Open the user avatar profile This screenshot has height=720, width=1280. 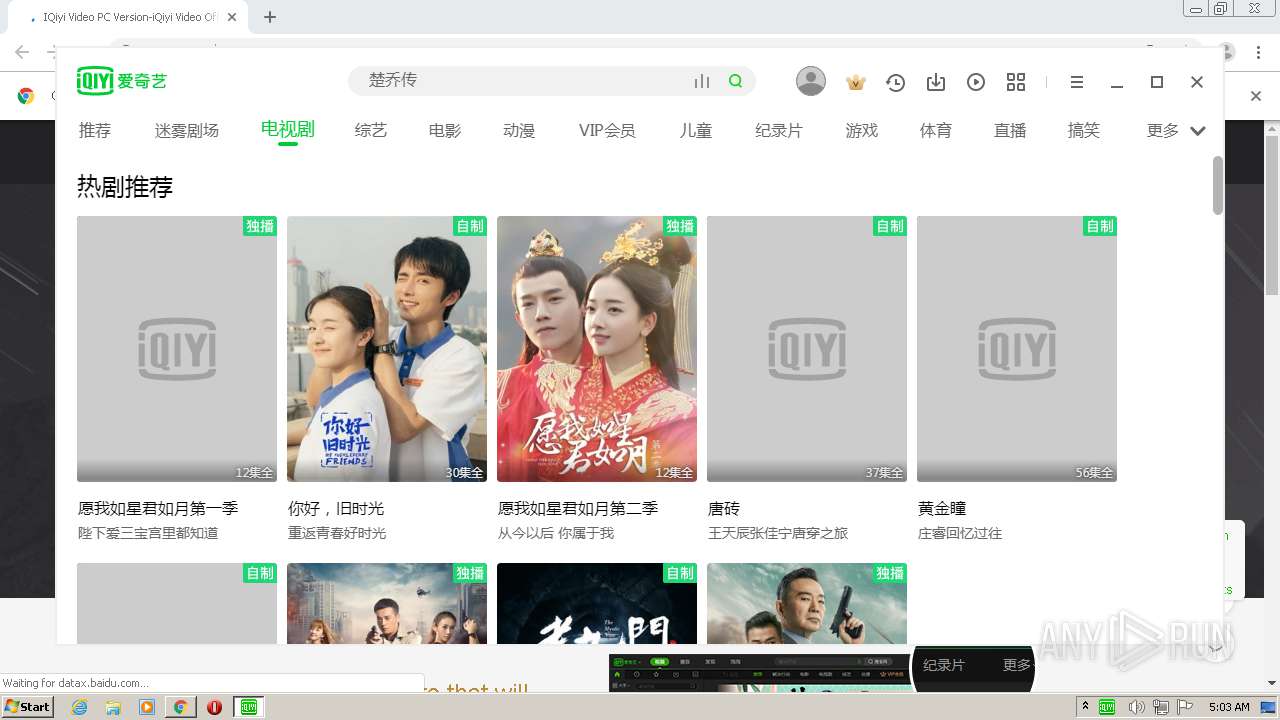pos(811,81)
